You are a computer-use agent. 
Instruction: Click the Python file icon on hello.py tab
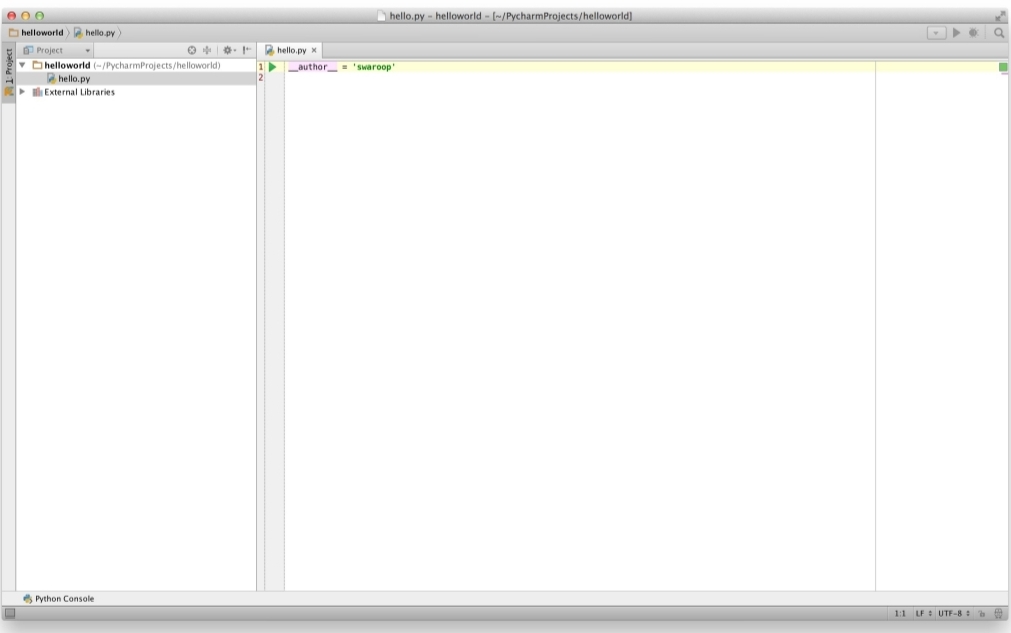click(271, 49)
